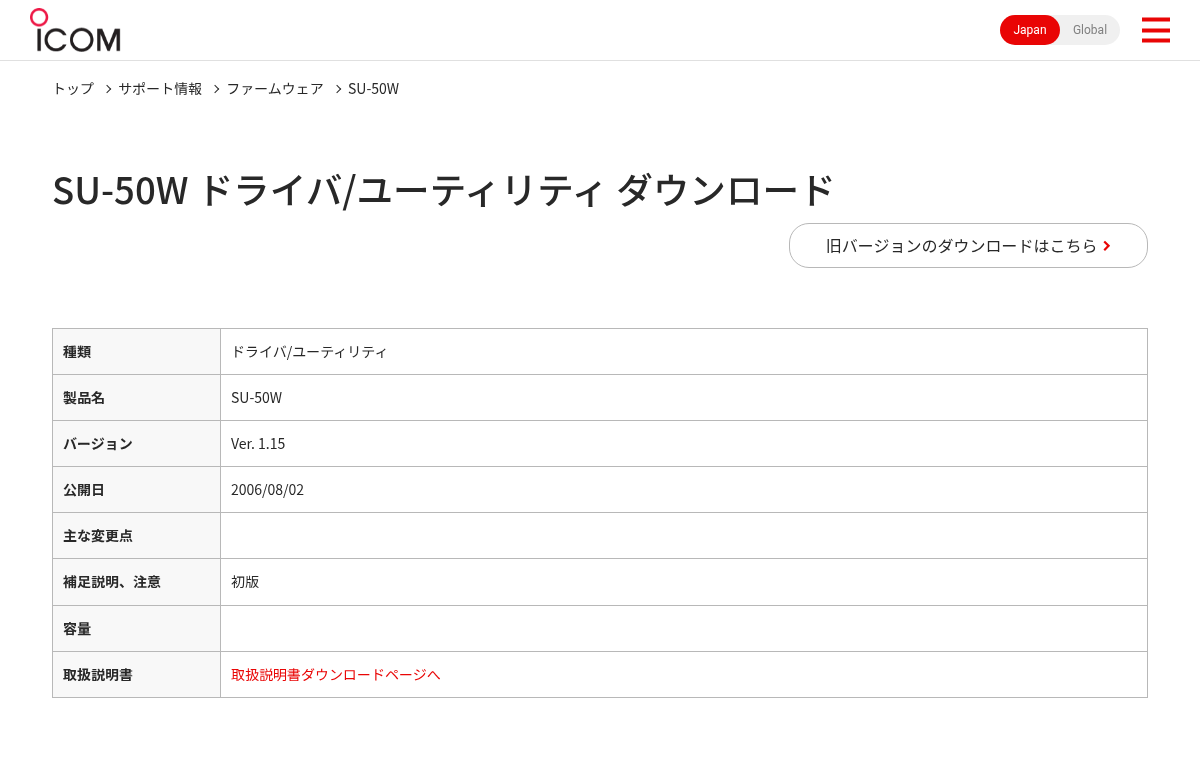Open 旧バージョンのダウンロードはこちら button
Image resolution: width=1200 pixels, height=757 pixels.
click(x=968, y=245)
